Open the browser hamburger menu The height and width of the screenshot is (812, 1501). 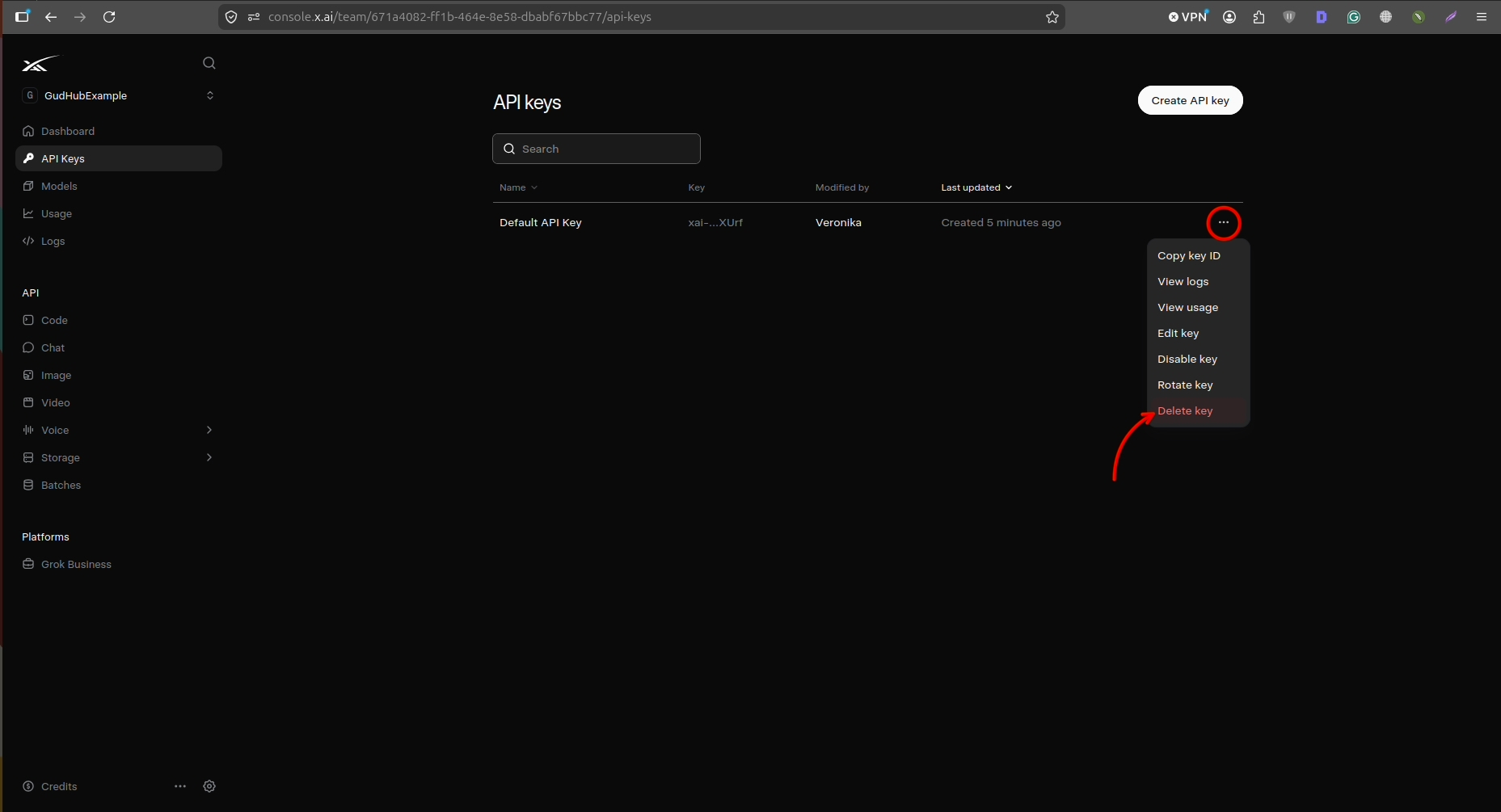point(1482,16)
